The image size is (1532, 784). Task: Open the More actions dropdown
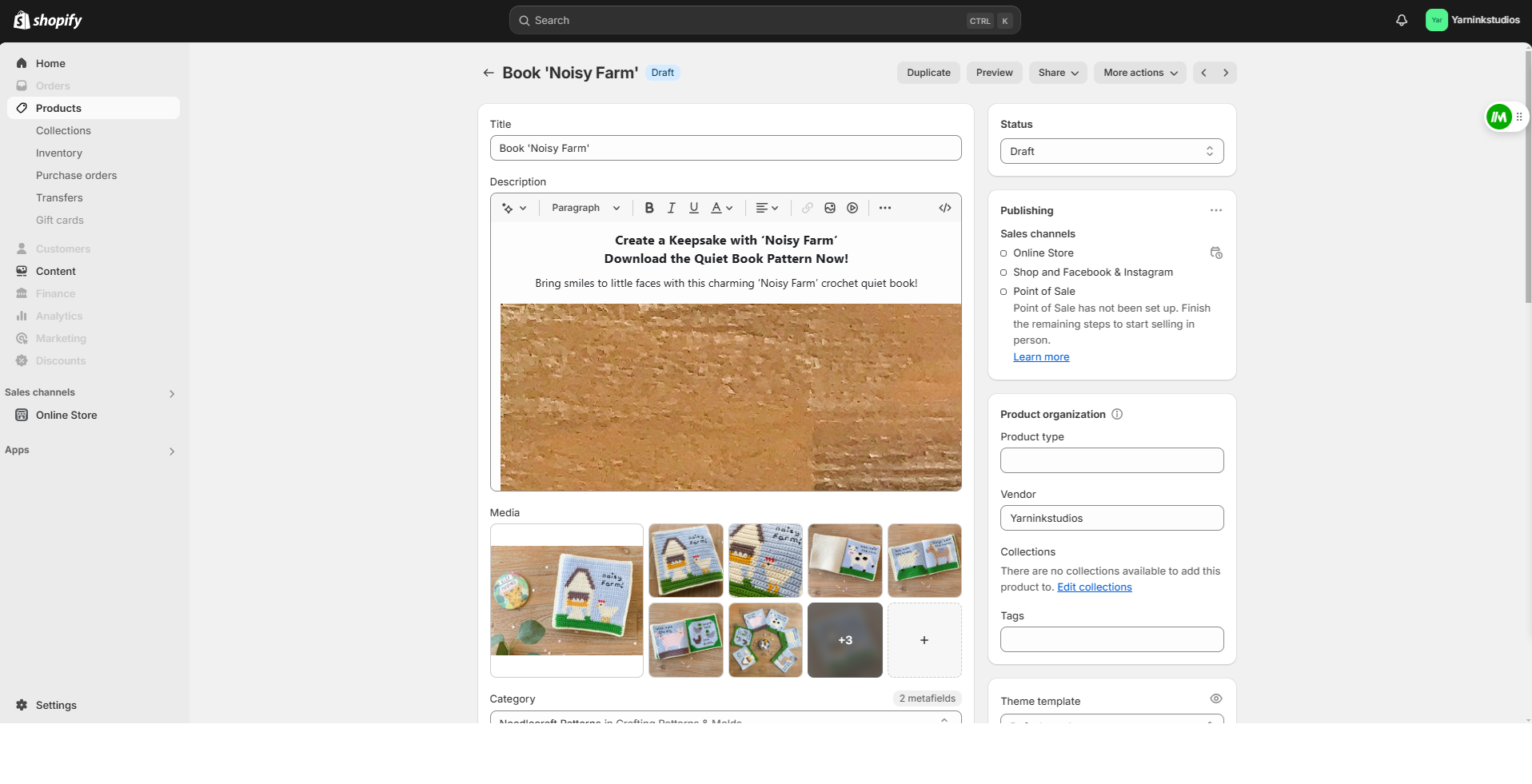pos(1140,73)
